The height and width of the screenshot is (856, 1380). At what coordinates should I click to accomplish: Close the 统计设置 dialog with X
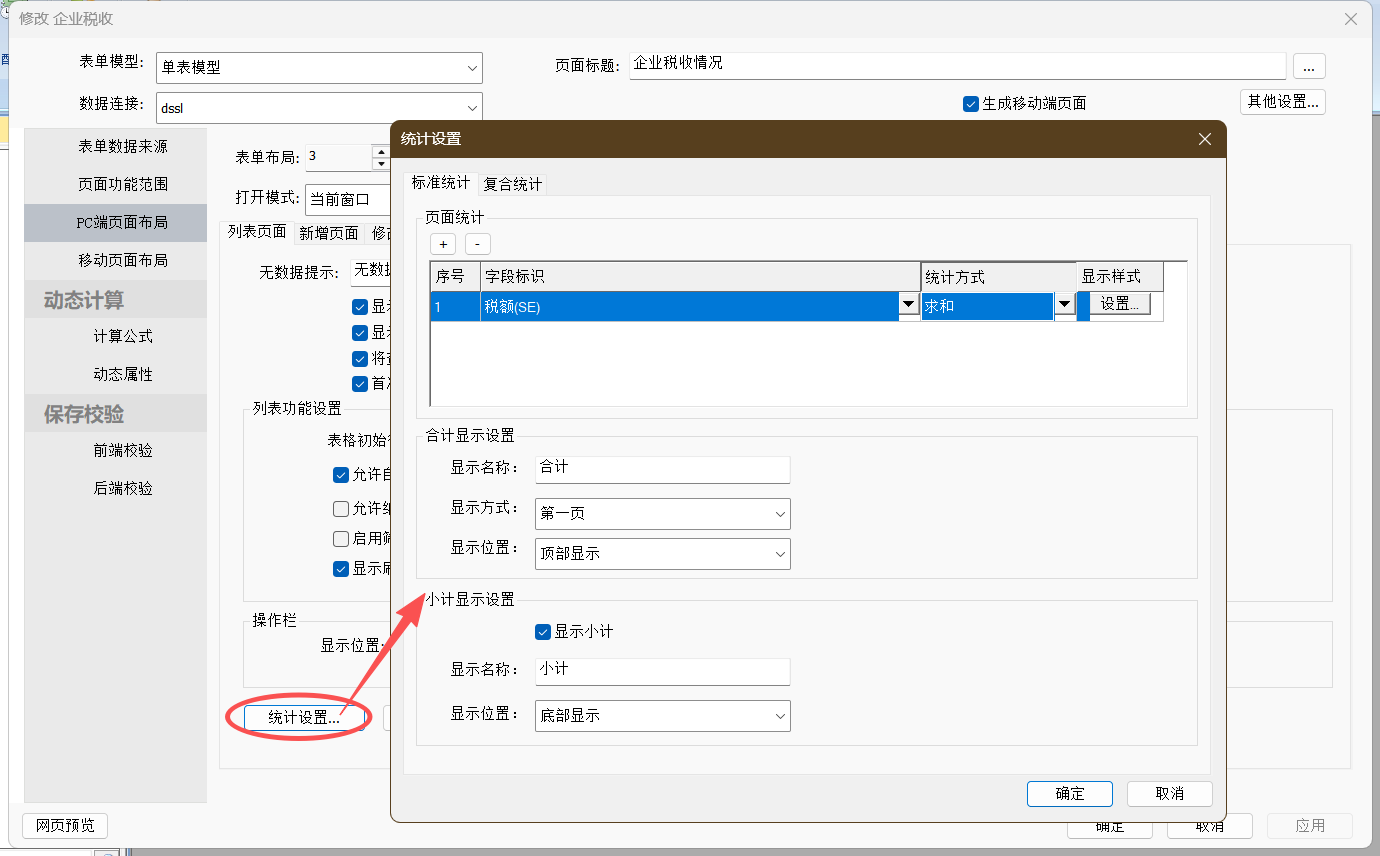tap(1205, 139)
